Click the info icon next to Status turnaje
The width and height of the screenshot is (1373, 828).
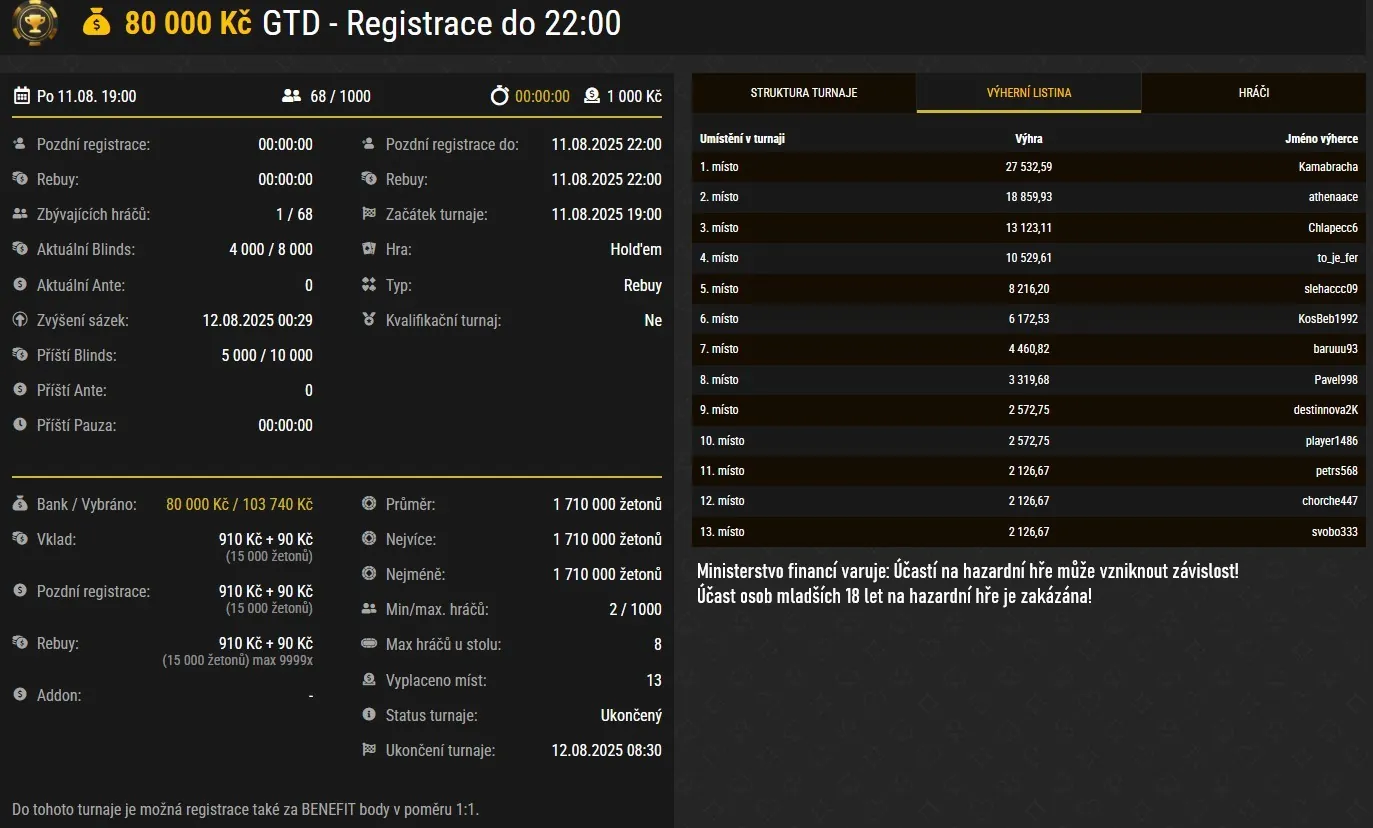pos(369,715)
